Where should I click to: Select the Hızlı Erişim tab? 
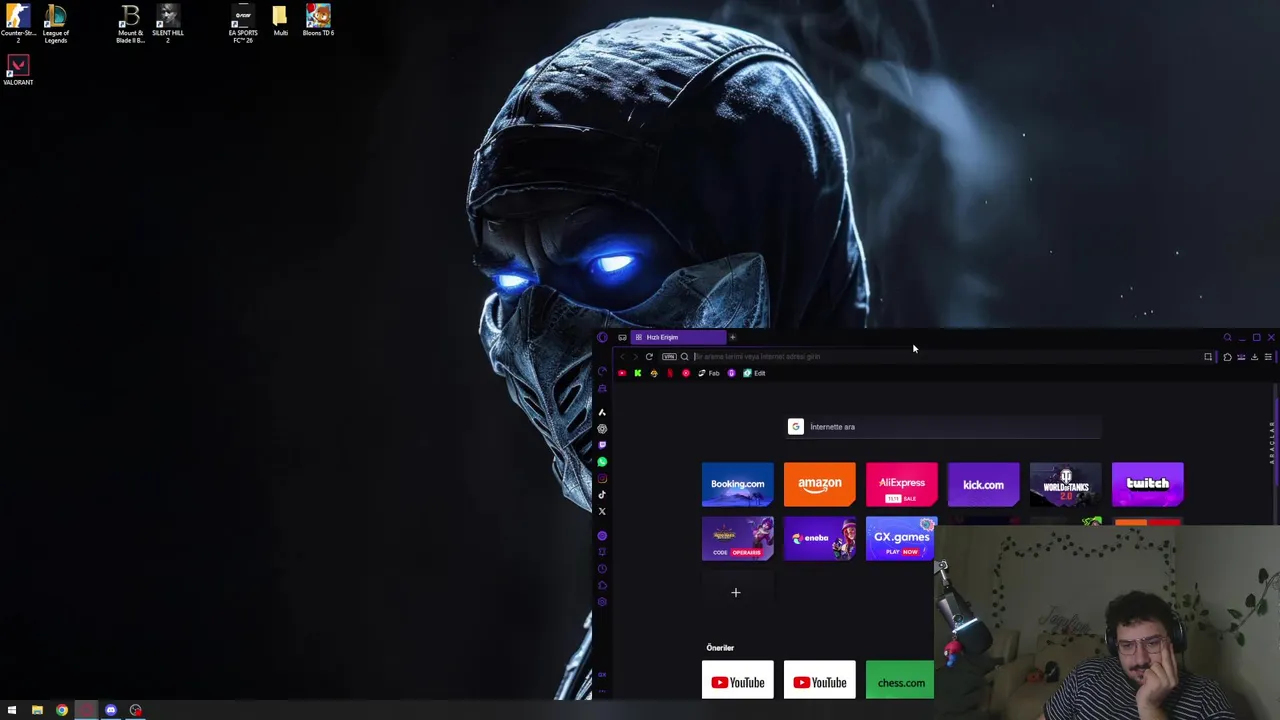(678, 337)
